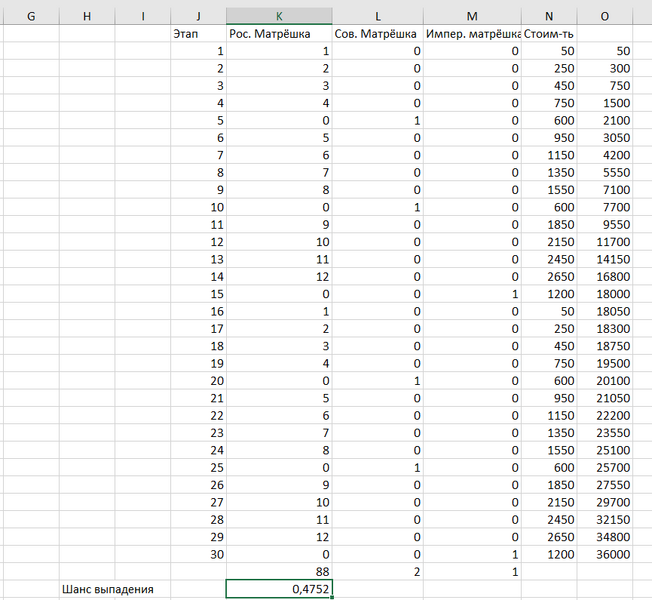Select the total cell showing 88
This screenshot has width=652, height=600.
[279, 571]
